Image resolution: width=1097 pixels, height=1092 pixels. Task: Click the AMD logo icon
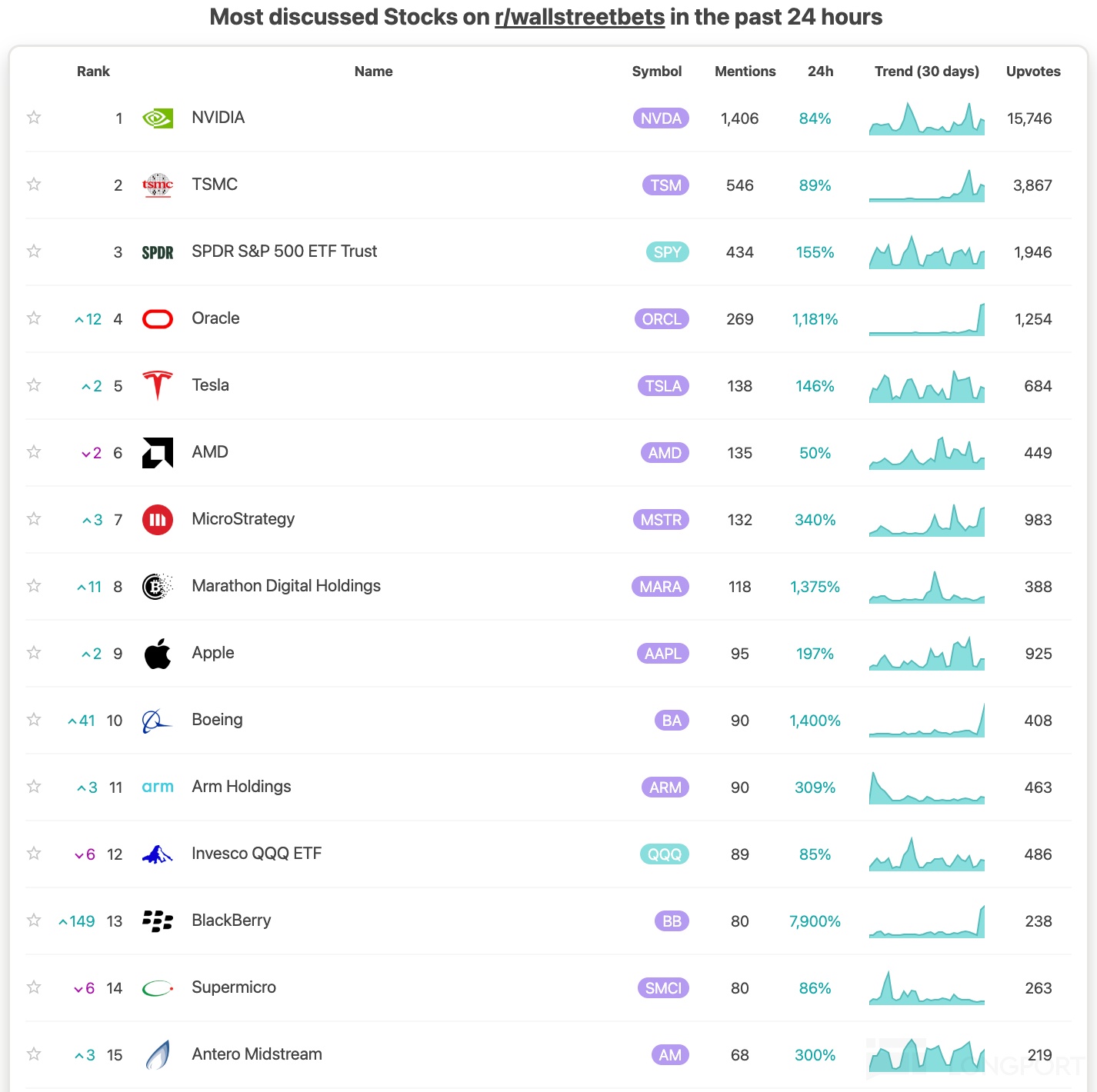coord(158,453)
